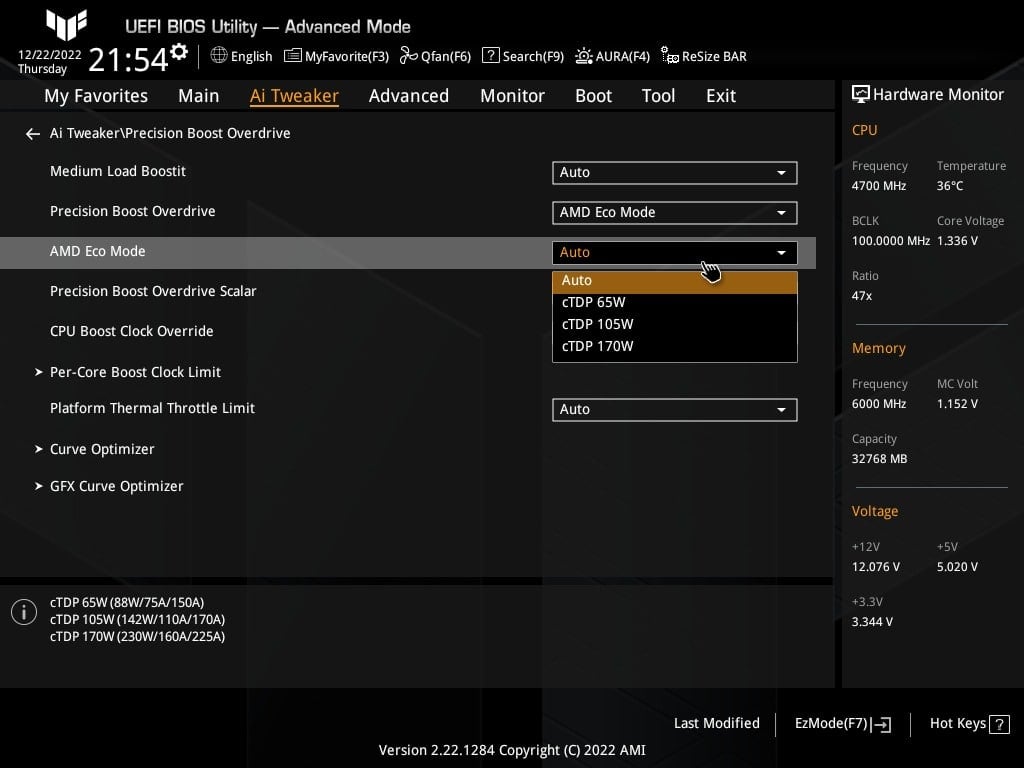Click AURA(F4) label

click(x=622, y=57)
